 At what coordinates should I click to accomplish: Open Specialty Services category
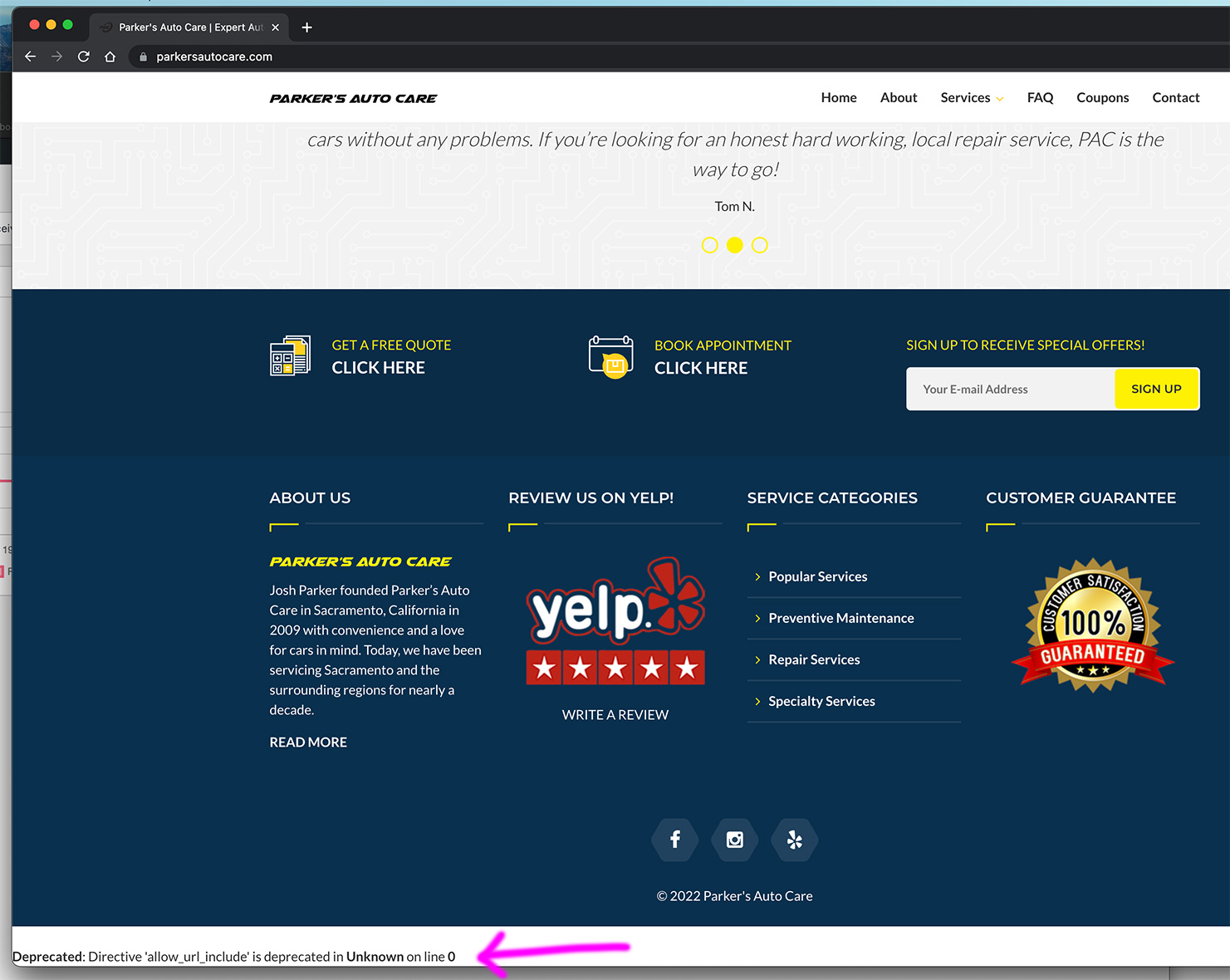[x=821, y=701]
